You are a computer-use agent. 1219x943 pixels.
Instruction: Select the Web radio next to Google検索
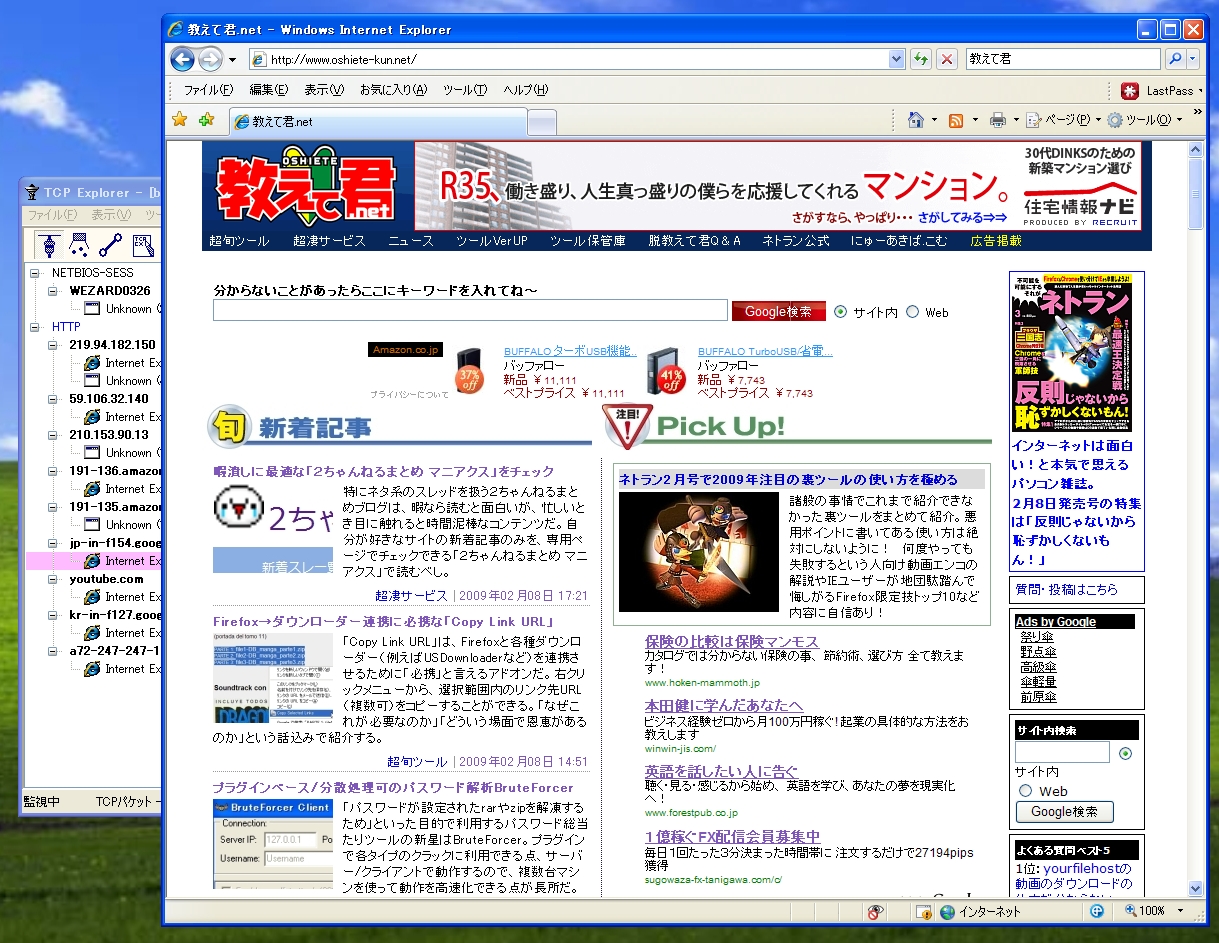912,312
